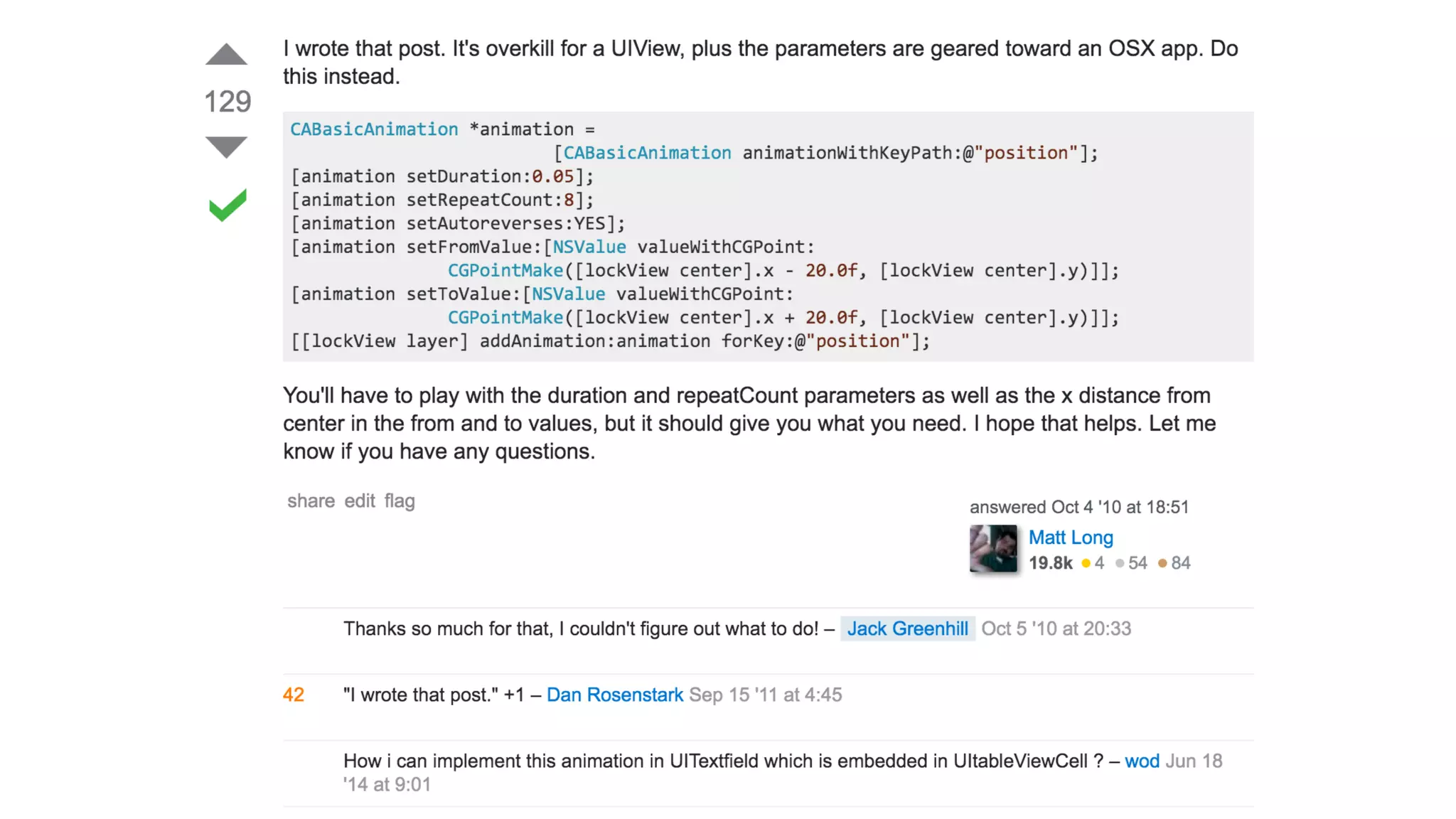Viewport: 1456px width, 819px height.
Task: Click the bronze badge count 84
Action: pyautogui.click(x=1181, y=563)
